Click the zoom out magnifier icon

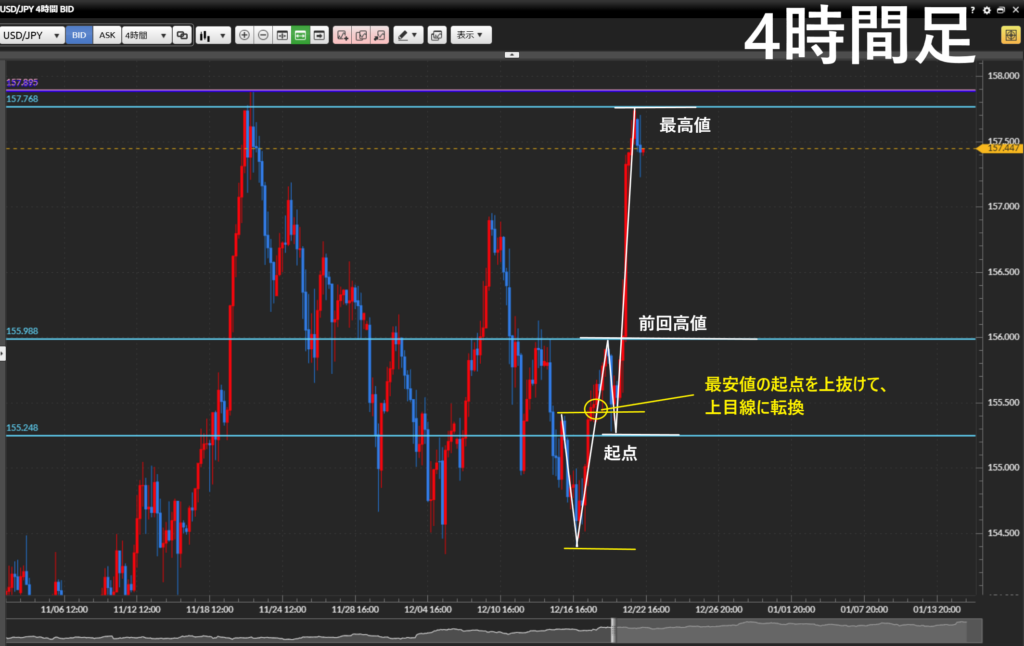263,35
